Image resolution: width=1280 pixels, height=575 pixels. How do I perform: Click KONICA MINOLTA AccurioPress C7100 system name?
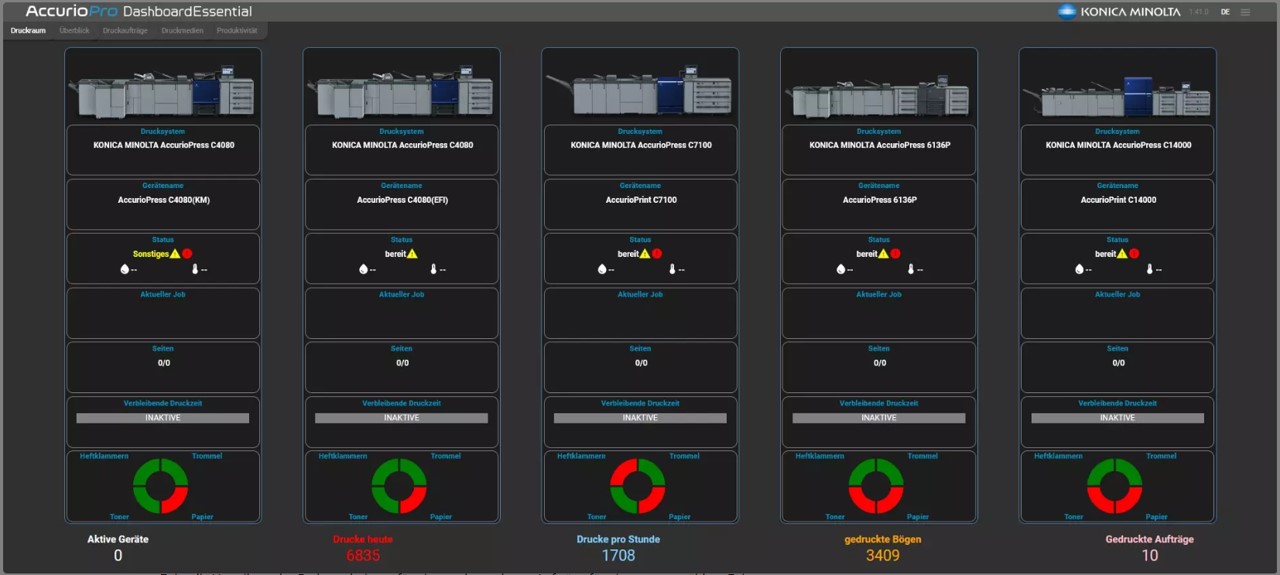point(641,145)
